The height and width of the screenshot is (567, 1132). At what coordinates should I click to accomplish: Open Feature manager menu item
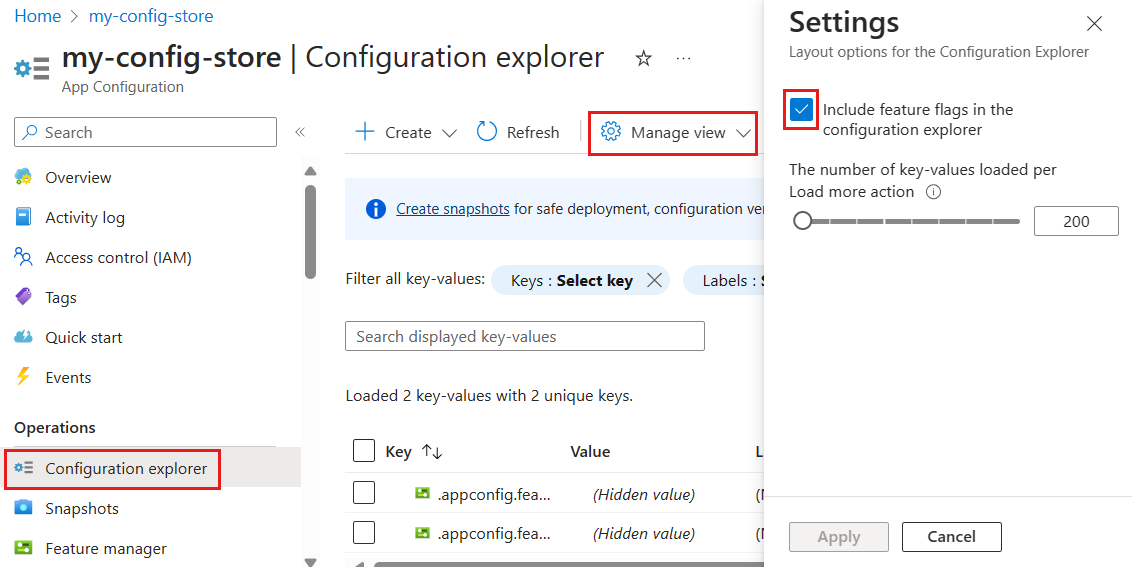tap(105, 548)
